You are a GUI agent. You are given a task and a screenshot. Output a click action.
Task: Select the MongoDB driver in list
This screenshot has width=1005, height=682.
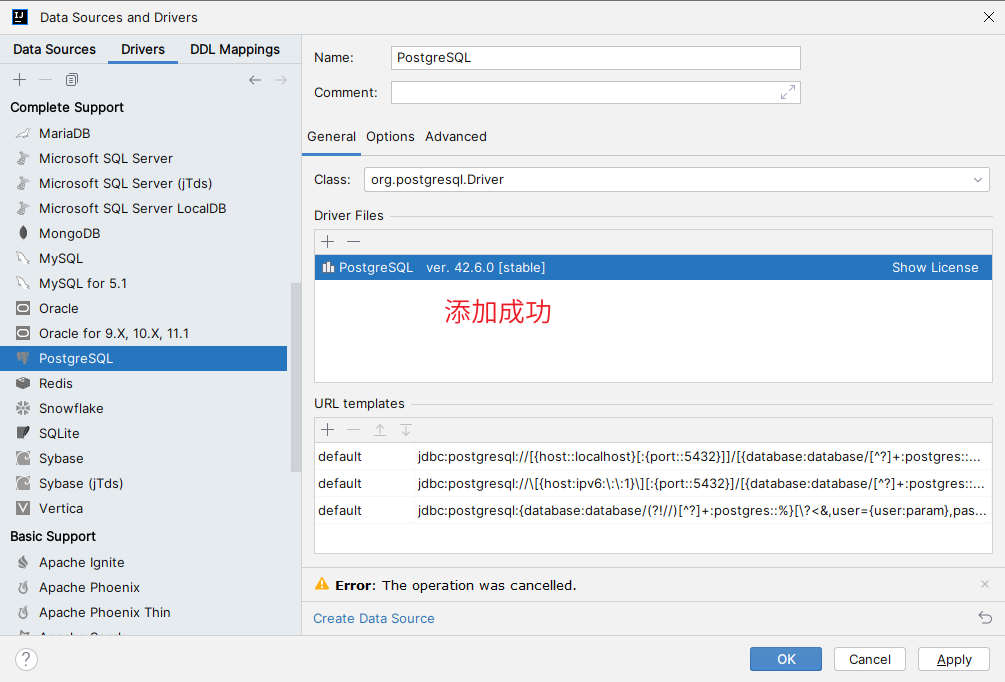[x=69, y=233]
